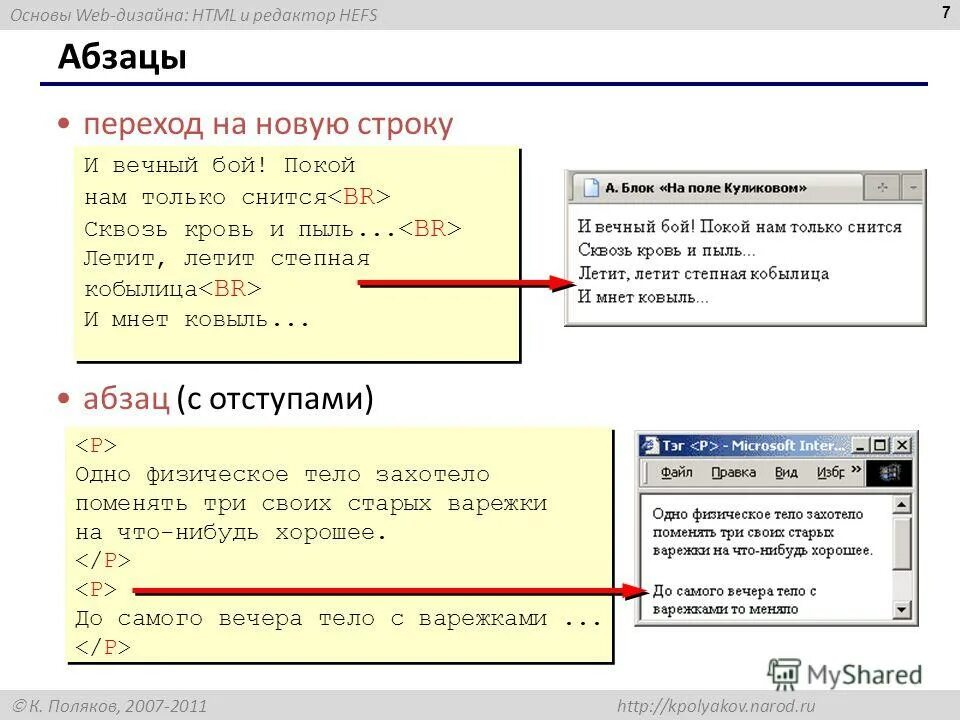
Task: Click the code line 'Летит, летит степная'
Action: (x=227, y=259)
